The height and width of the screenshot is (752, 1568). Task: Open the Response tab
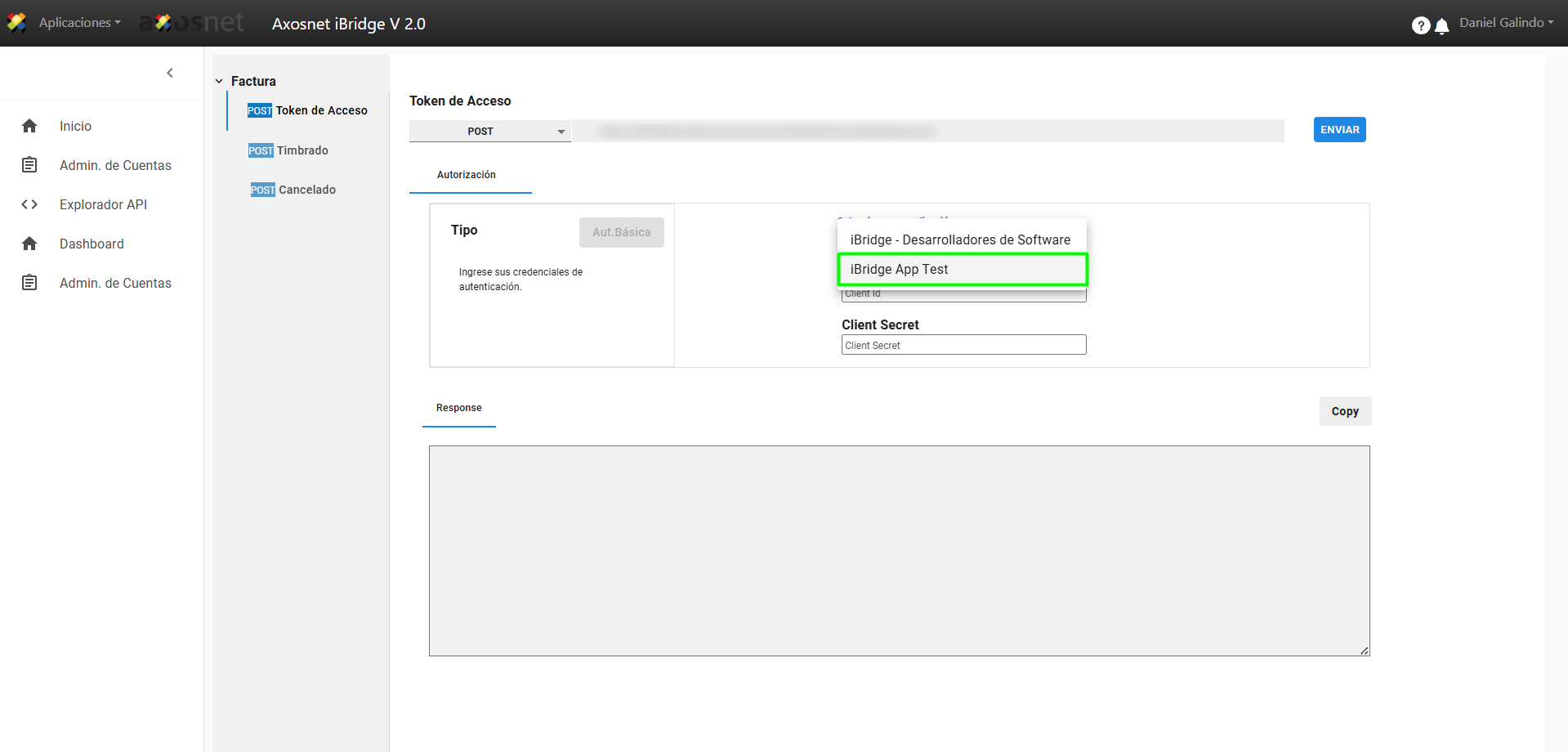click(x=458, y=408)
